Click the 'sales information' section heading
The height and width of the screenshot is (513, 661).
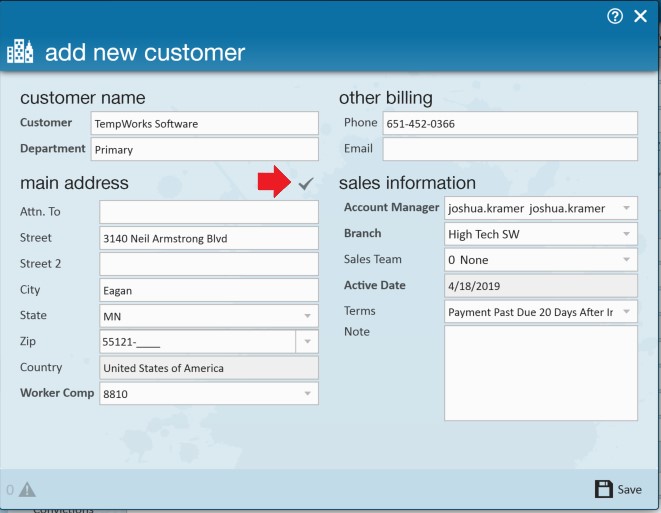pyautogui.click(x=407, y=183)
